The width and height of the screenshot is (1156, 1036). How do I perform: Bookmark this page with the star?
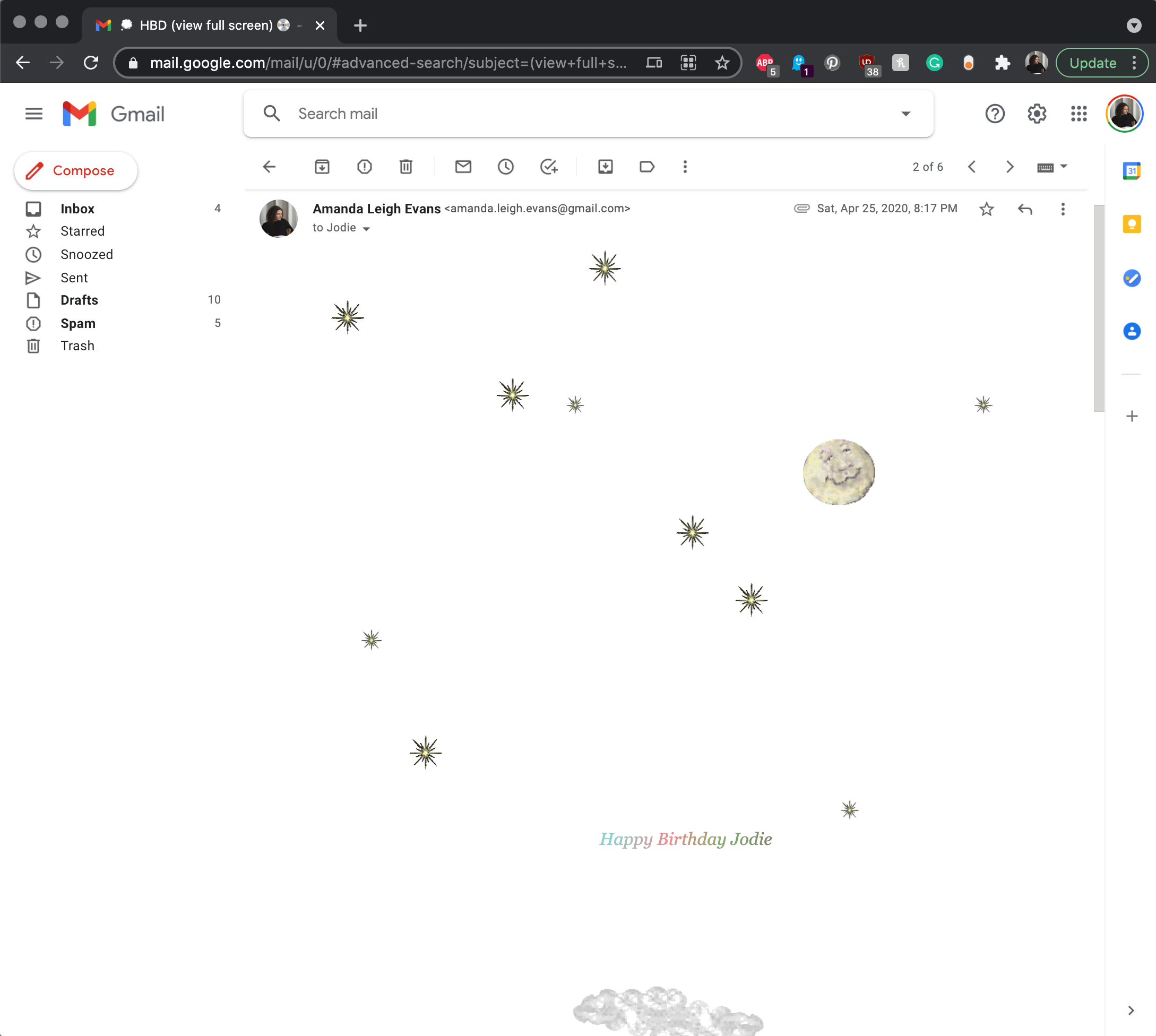[722, 63]
